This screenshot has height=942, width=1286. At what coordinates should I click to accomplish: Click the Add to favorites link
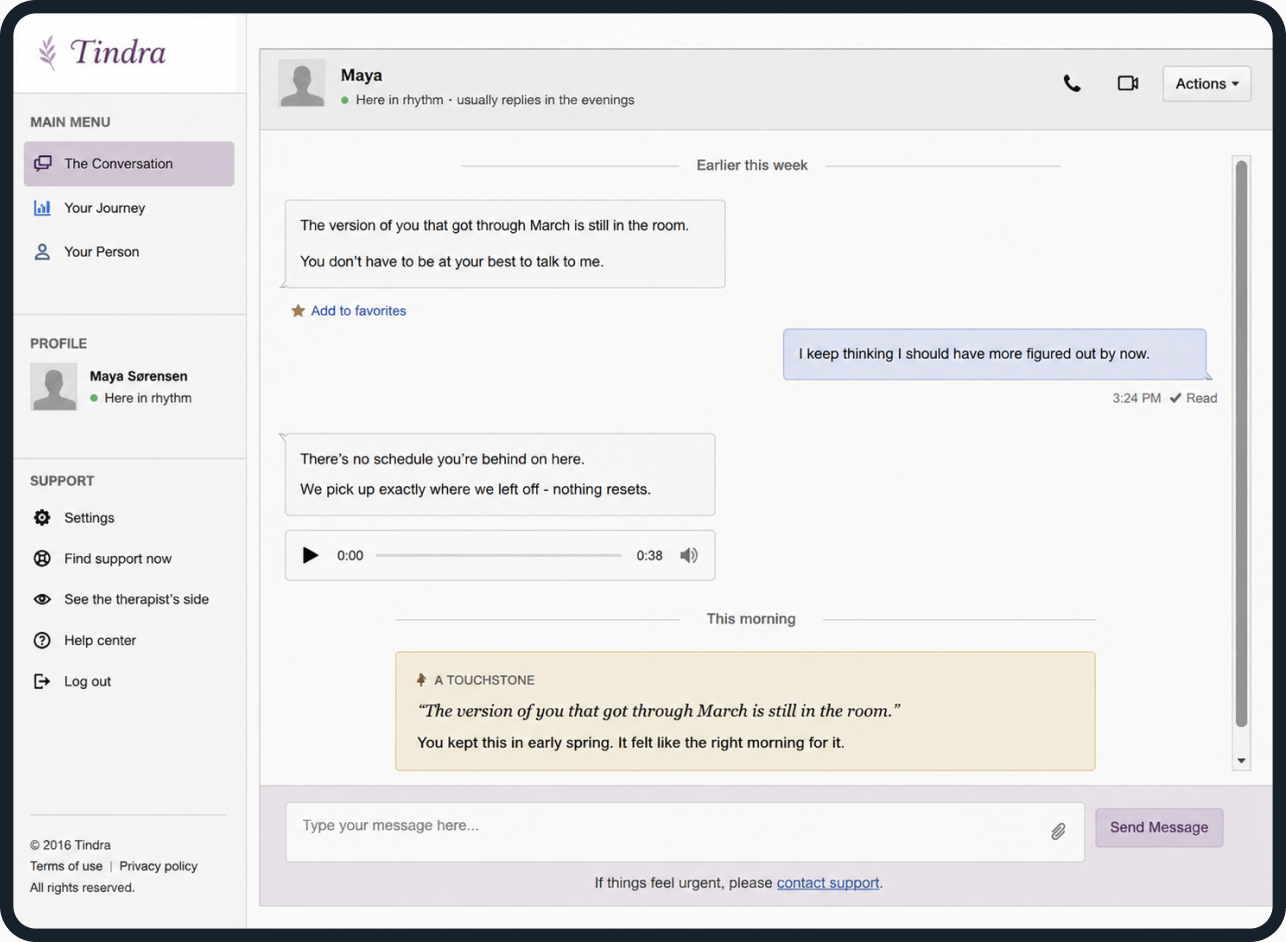tap(358, 311)
